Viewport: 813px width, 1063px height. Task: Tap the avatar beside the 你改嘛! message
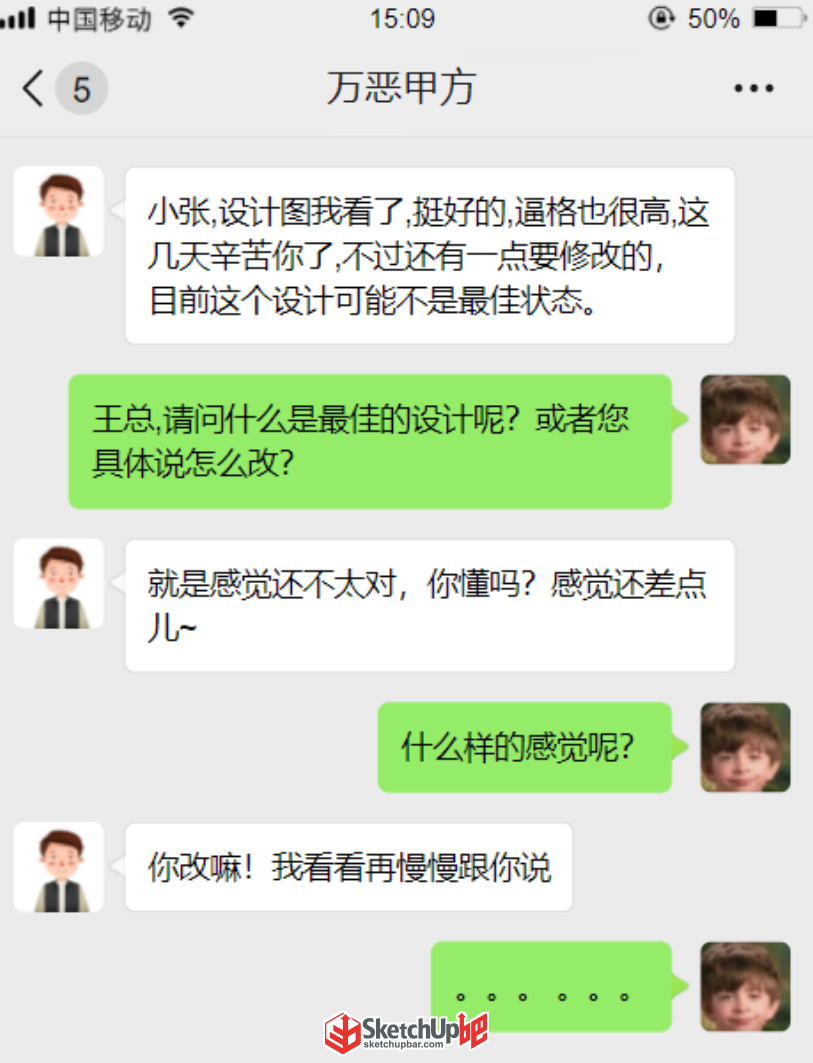coord(59,867)
